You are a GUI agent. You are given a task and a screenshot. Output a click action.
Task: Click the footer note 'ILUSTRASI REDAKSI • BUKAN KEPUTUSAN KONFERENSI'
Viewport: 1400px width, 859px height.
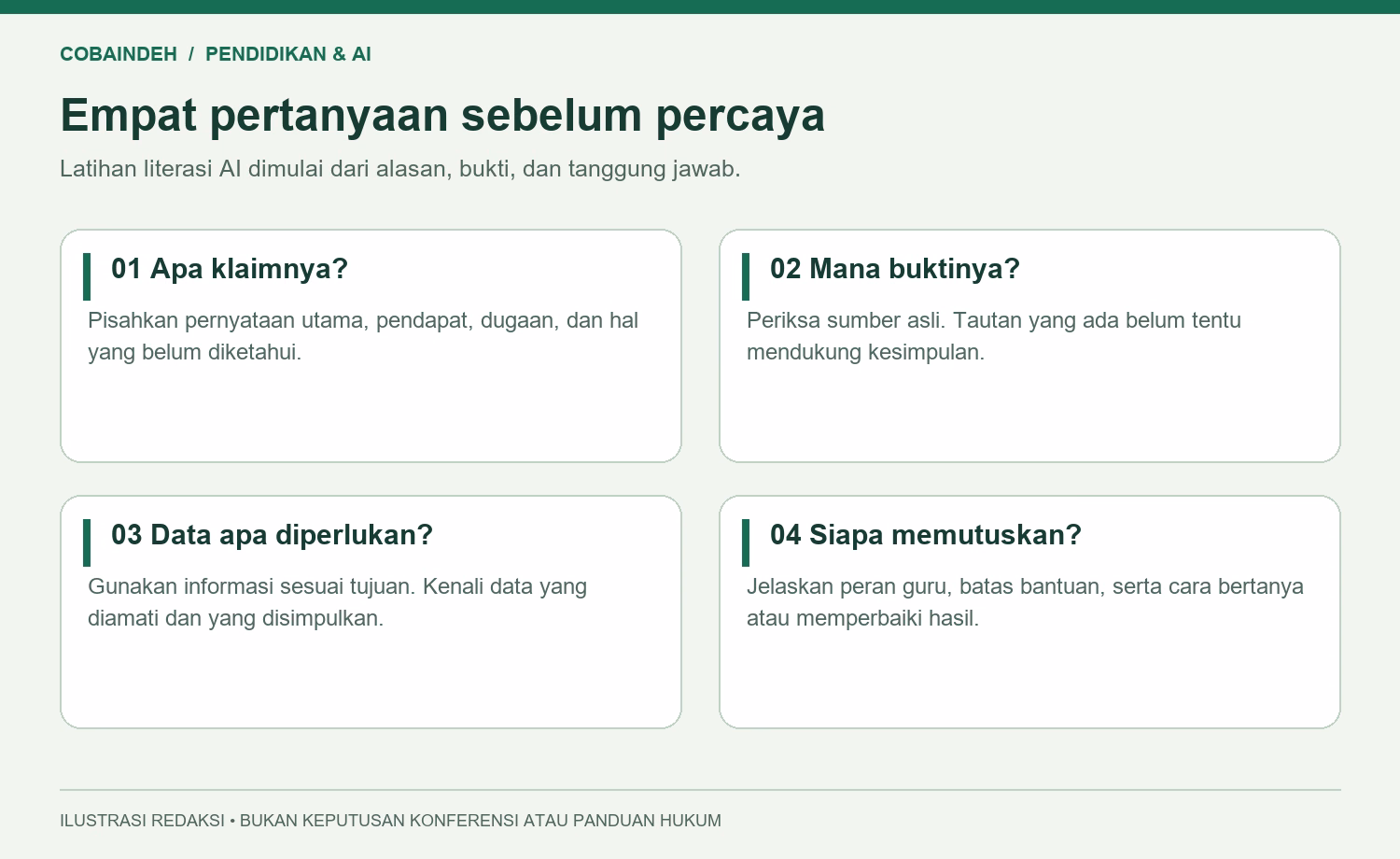tap(390, 821)
